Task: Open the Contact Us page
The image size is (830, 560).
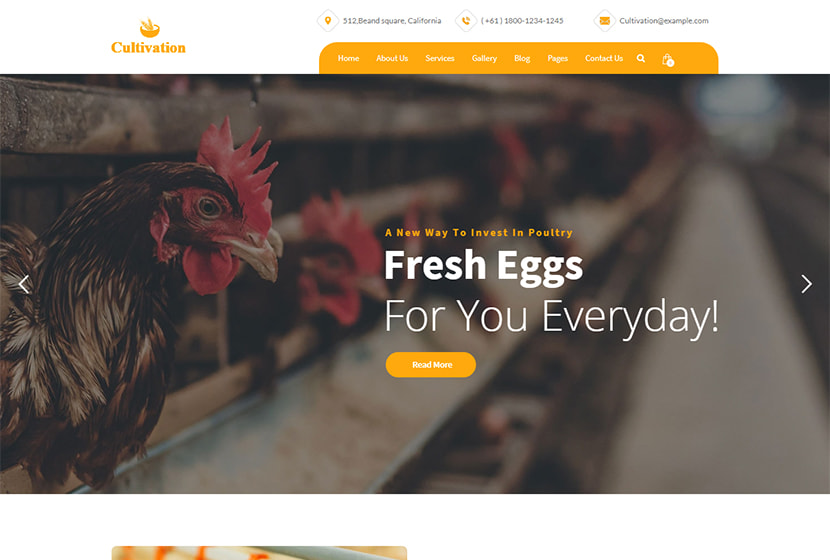Action: [604, 58]
